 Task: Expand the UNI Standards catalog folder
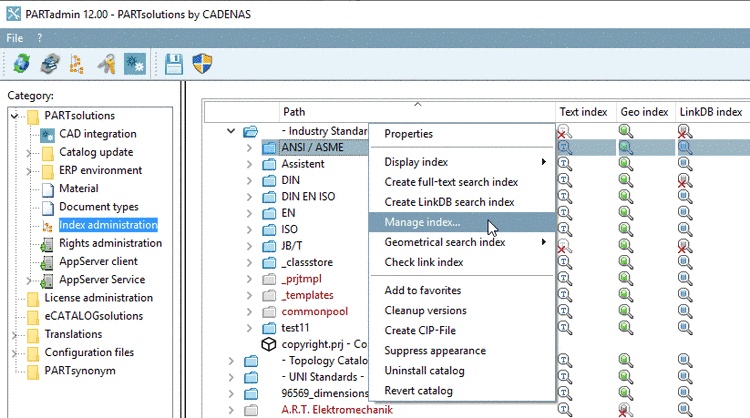[x=231, y=377]
